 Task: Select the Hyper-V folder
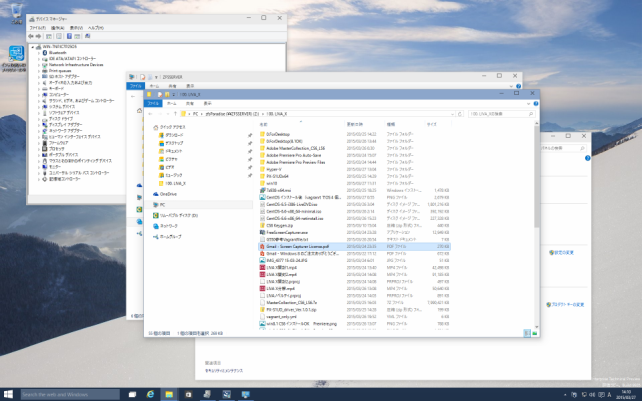(274, 169)
